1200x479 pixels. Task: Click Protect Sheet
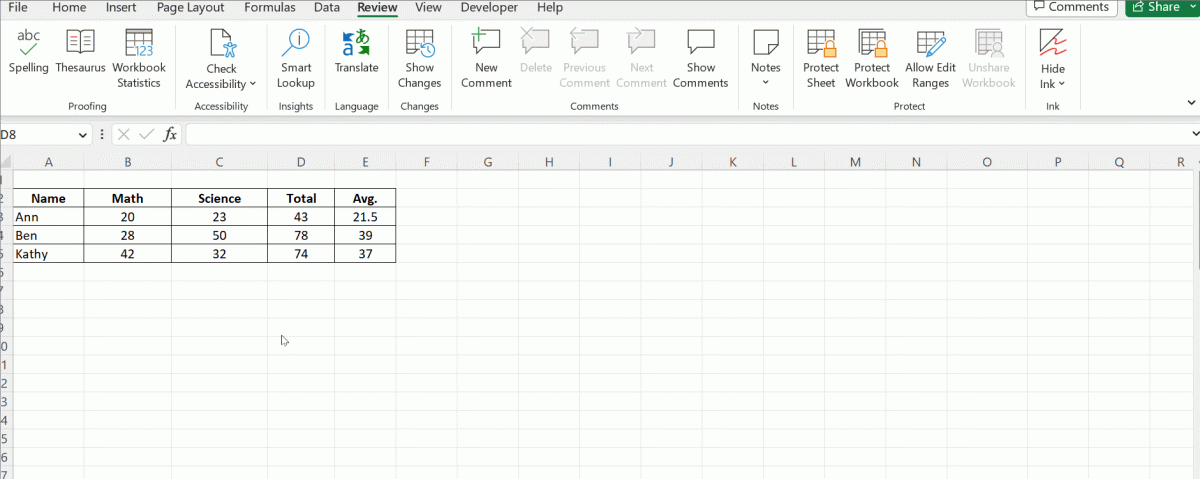(x=821, y=58)
